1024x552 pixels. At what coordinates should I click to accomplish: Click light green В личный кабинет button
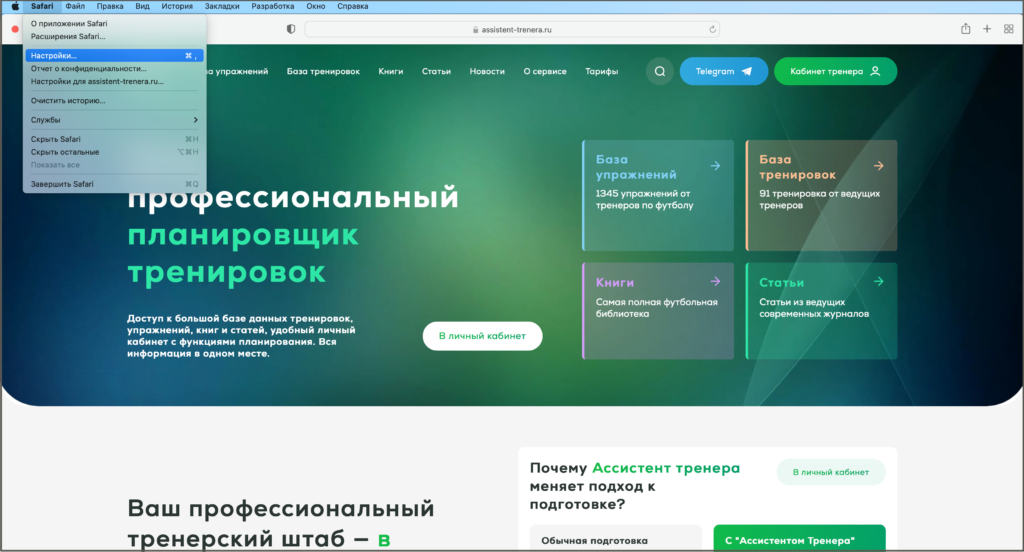coord(831,472)
